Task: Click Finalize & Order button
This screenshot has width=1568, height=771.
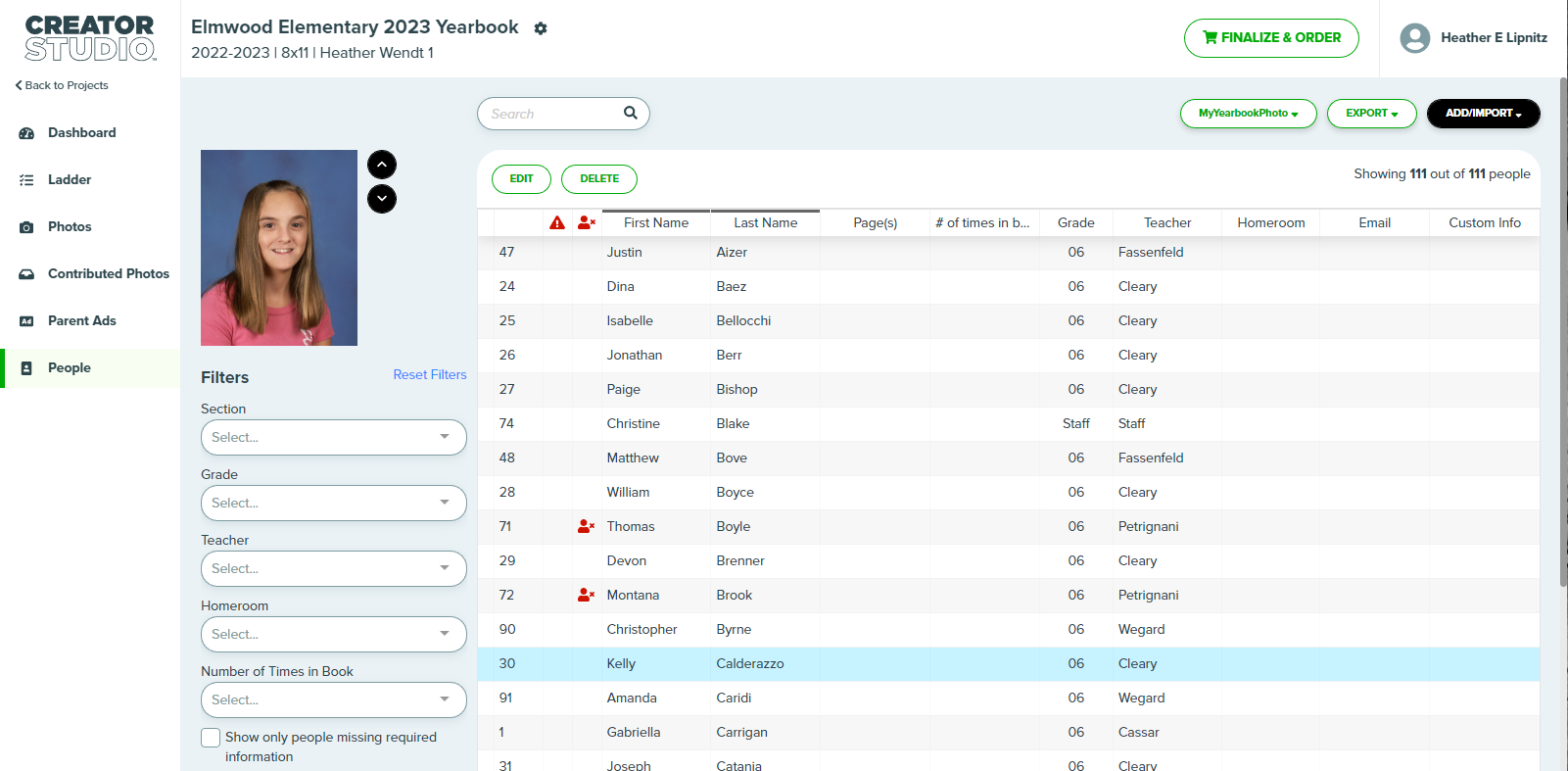Action: click(x=1271, y=38)
